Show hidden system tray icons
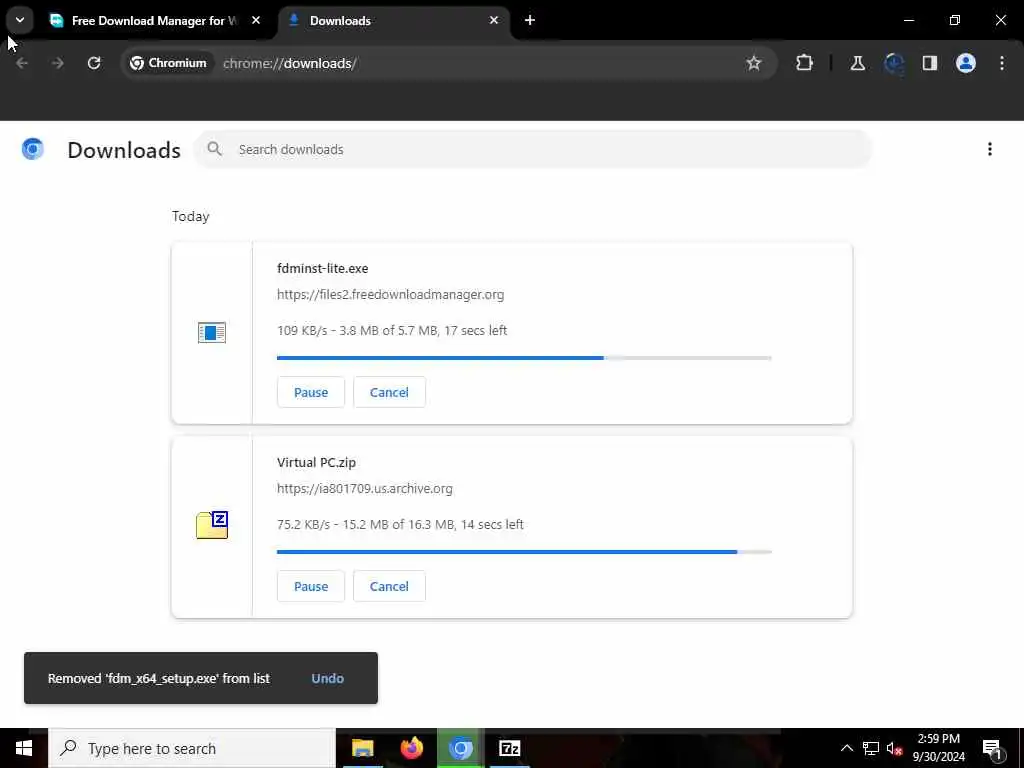The height and width of the screenshot is (768, 1024). pos(847,748)
